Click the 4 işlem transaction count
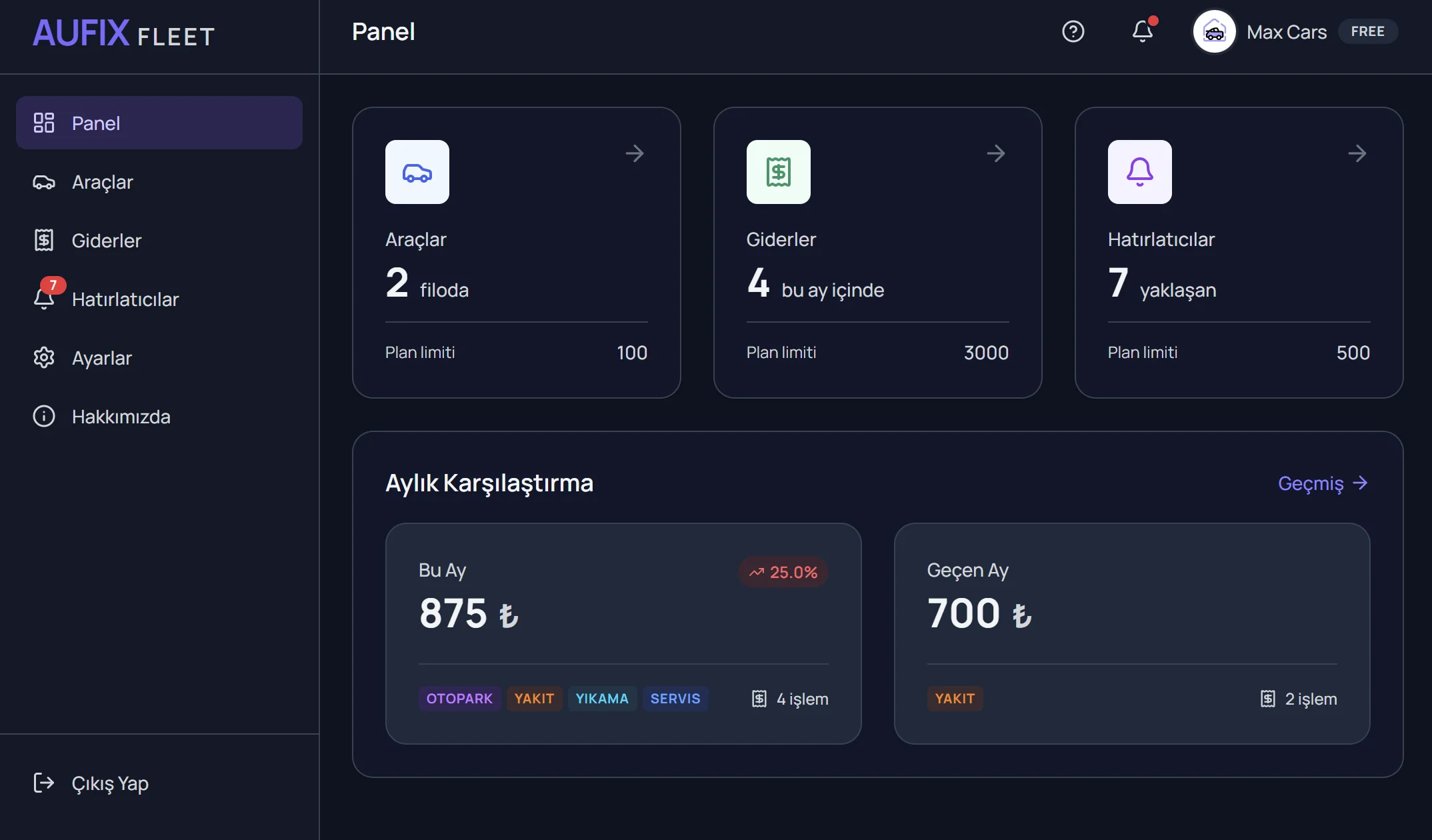 point(802,699)
